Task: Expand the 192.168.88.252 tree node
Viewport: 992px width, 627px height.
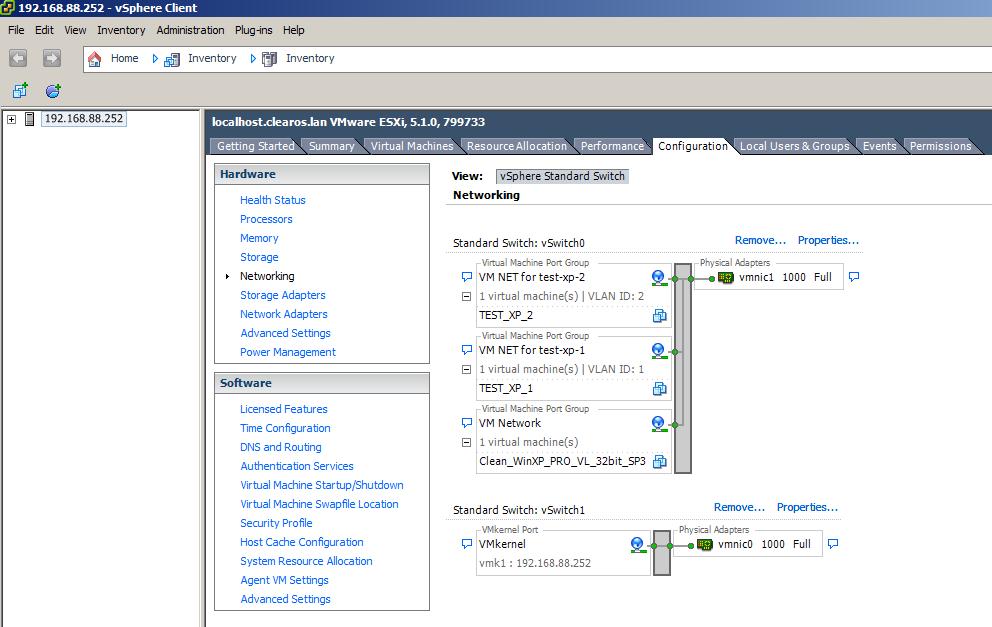Action: [x=11, y=119]
